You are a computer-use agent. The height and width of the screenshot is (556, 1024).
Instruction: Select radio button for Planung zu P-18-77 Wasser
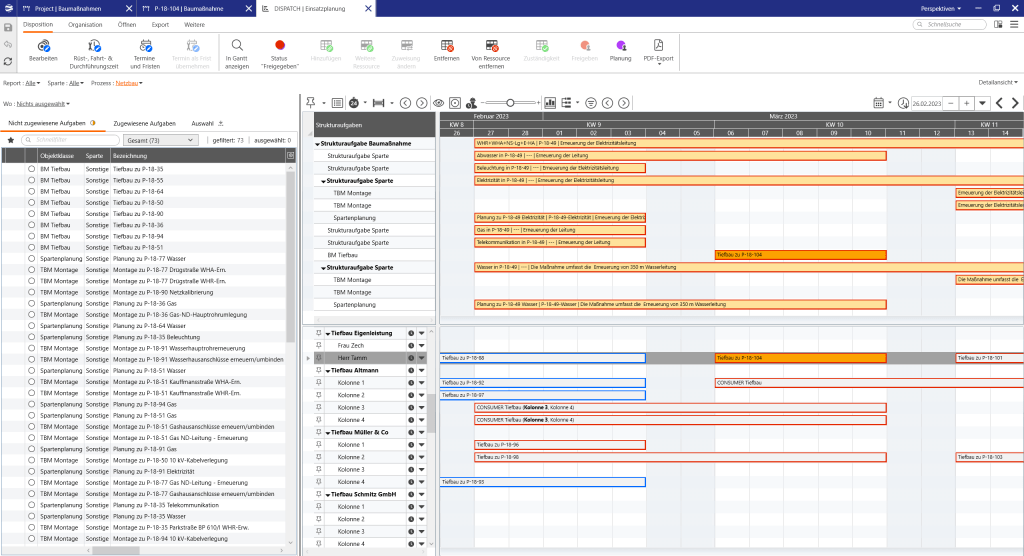coord(31,258)
